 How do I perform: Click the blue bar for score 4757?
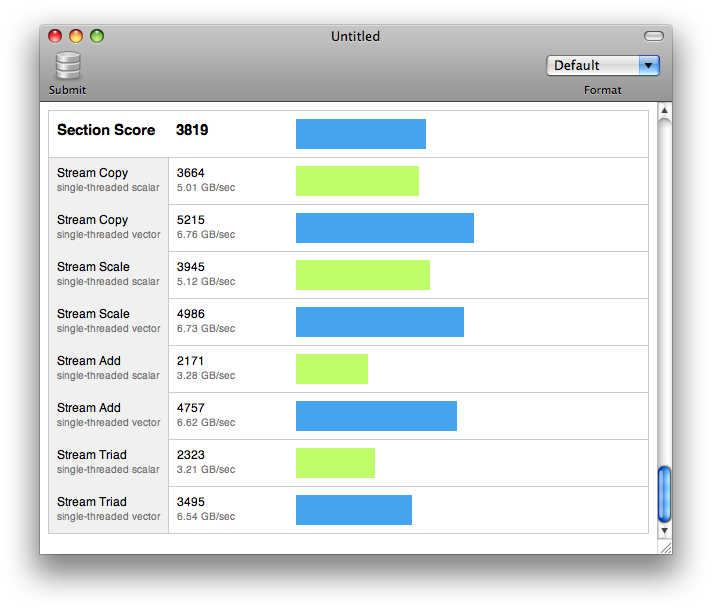[x=376, y=416]
